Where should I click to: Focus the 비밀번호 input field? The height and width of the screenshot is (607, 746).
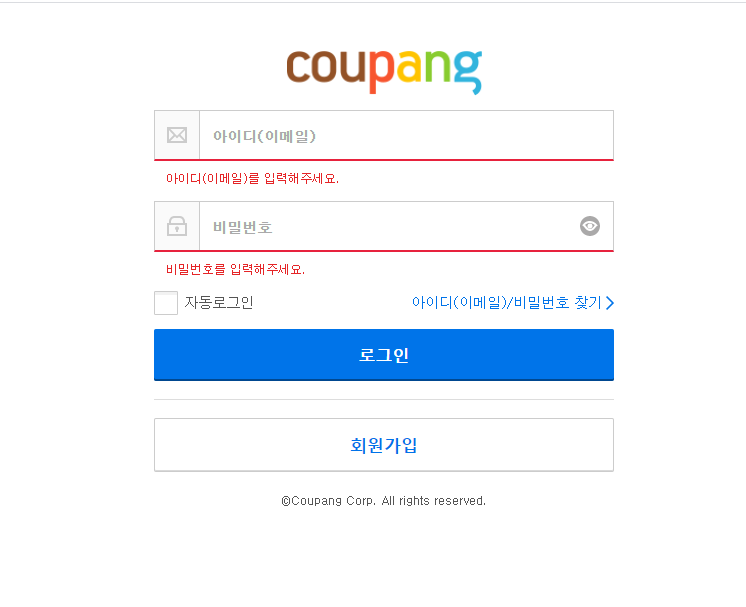388,226
